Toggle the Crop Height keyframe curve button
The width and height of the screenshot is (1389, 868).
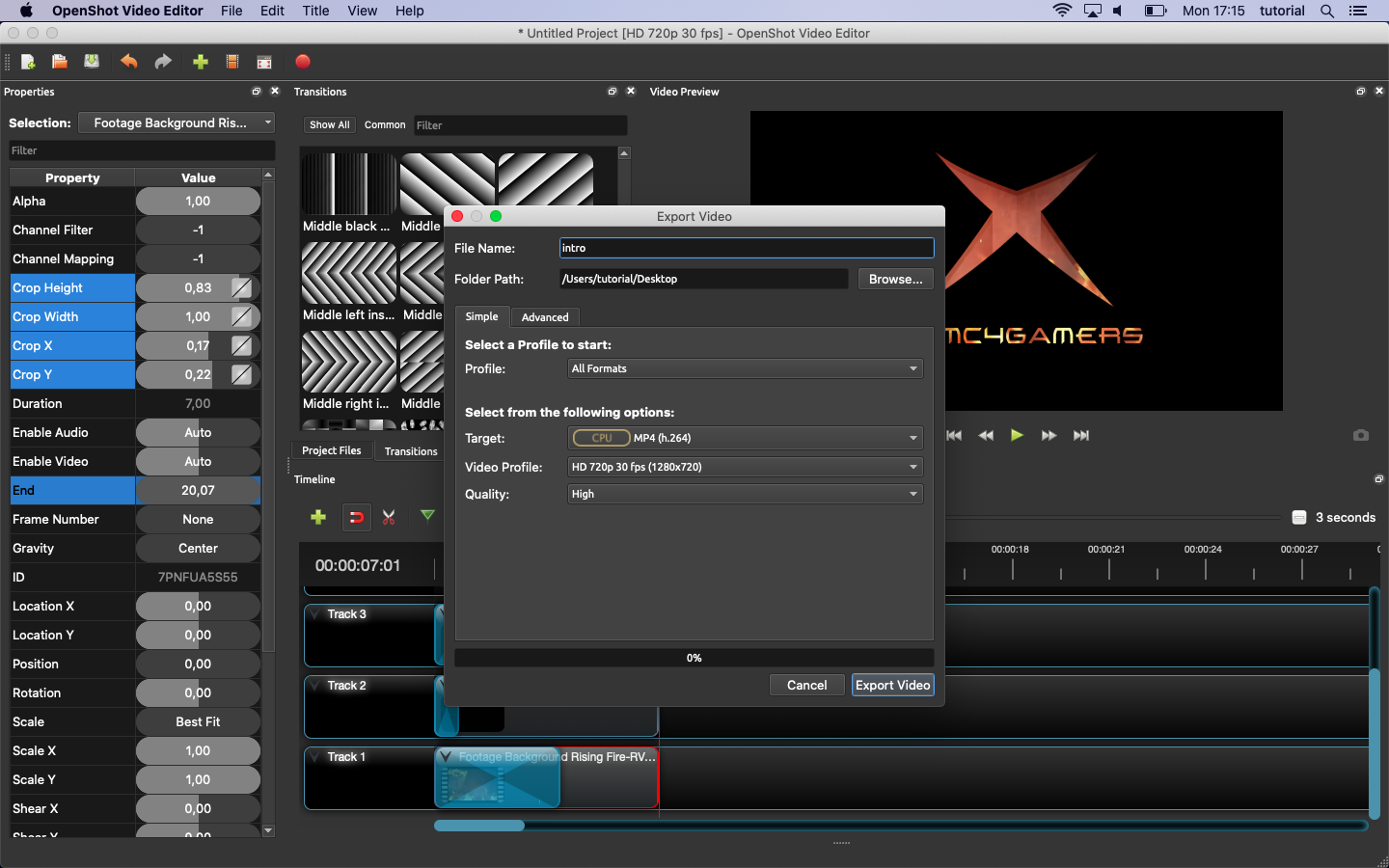click(x=242, y=288)
